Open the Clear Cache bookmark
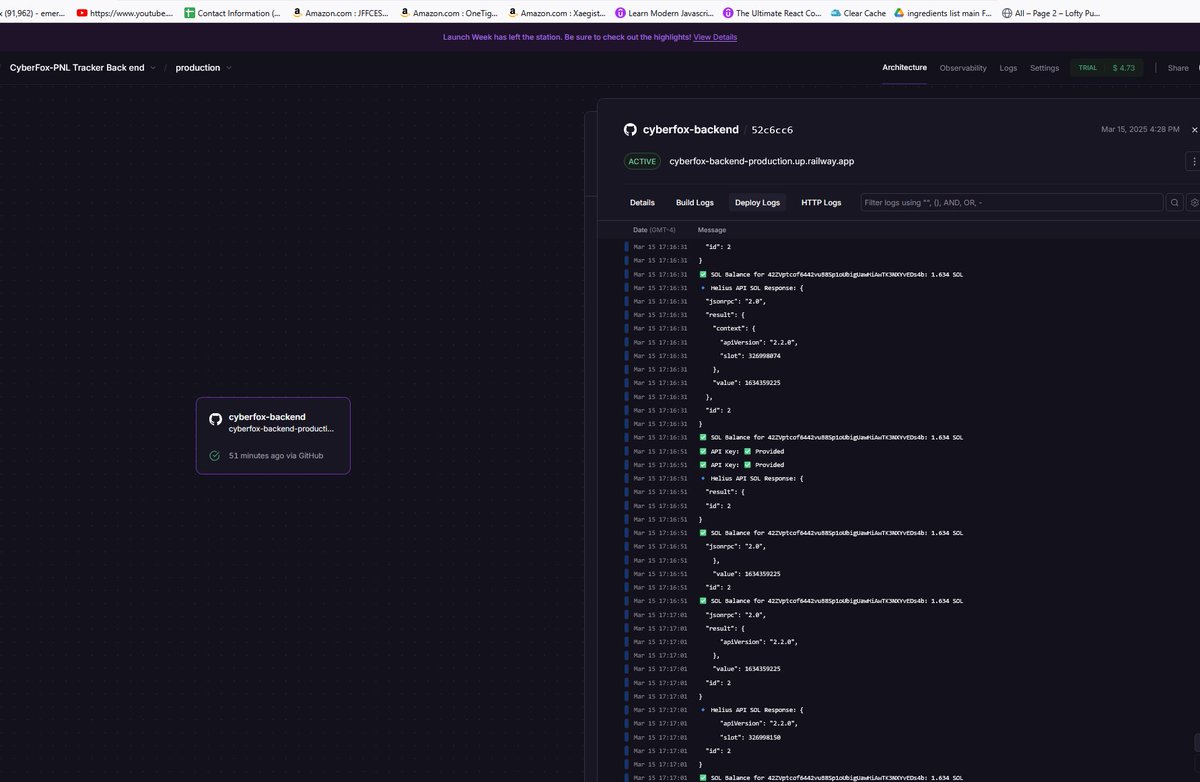The height and width of the screenshot is (782, 1200). point(856,14)
